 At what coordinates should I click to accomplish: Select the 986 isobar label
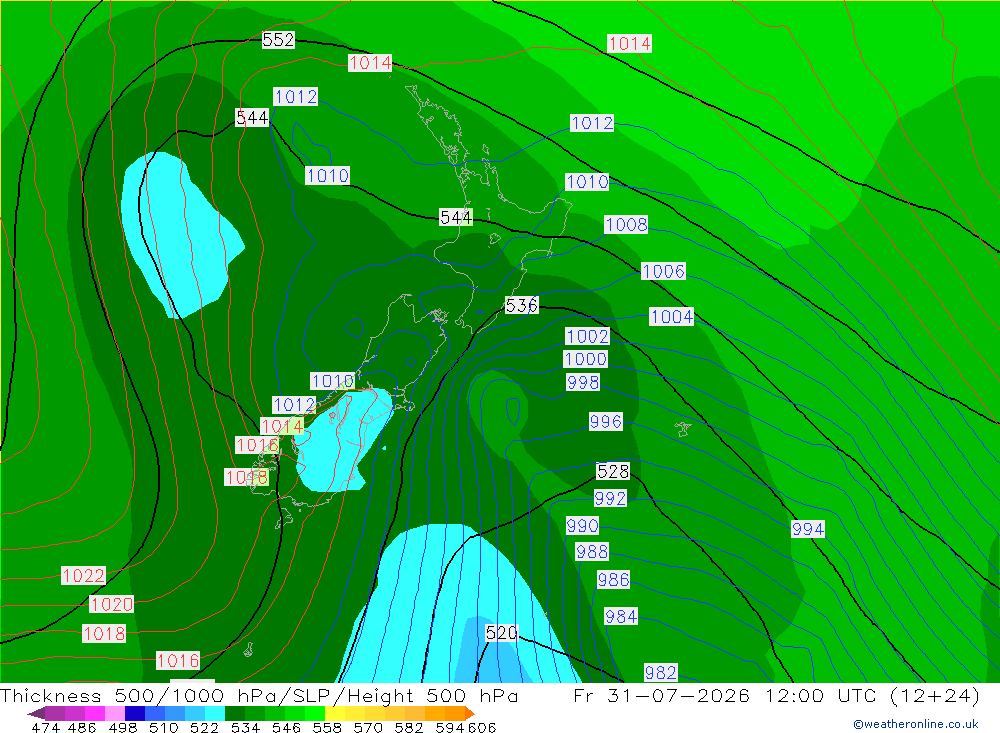(614, 580)
